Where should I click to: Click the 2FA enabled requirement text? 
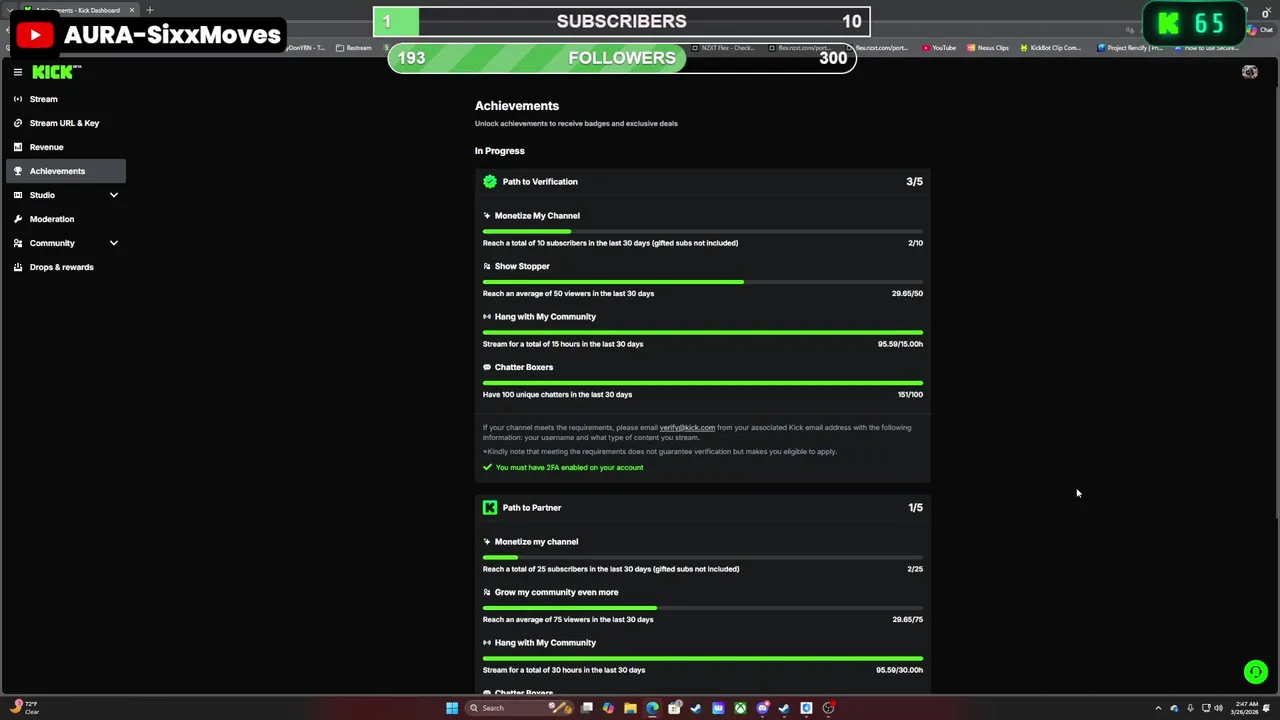(x=569, y=467)
